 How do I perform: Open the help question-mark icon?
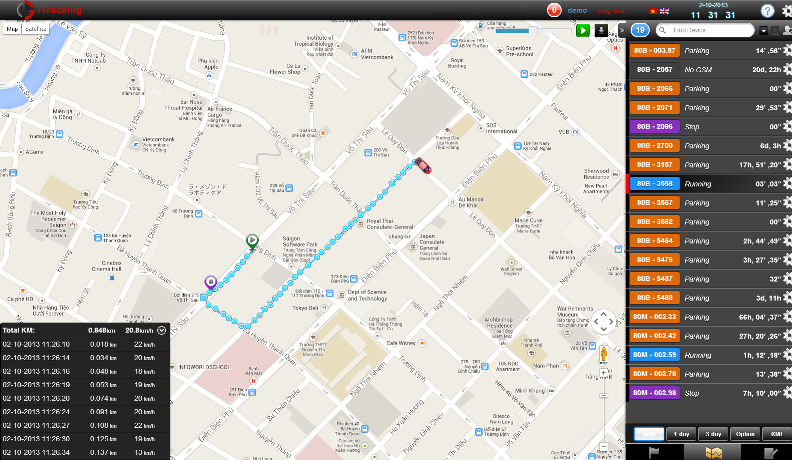click(767, 11)
